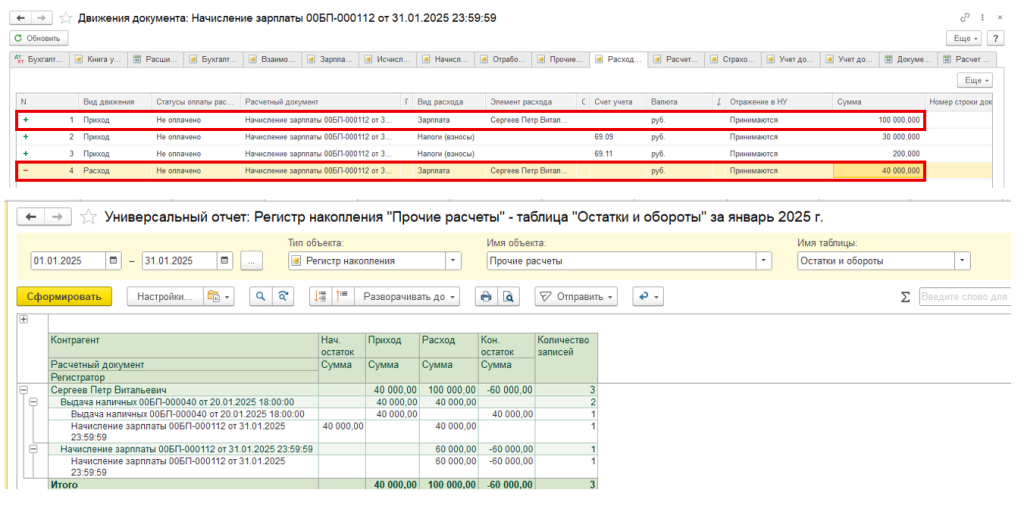
Task: Open the help question mark button
Action: [995, 39]
